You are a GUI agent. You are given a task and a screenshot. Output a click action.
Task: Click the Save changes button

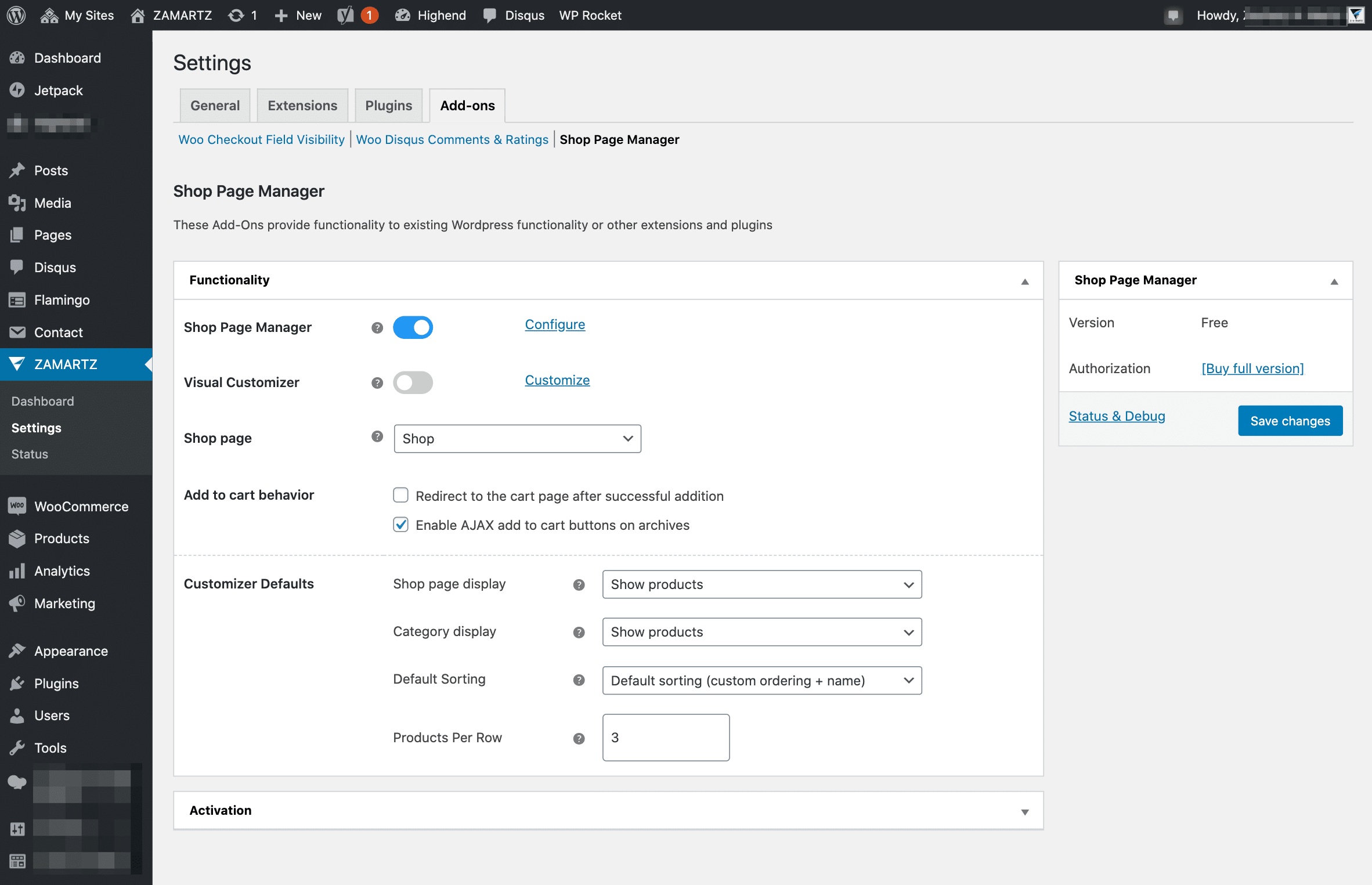(1290, 420)
